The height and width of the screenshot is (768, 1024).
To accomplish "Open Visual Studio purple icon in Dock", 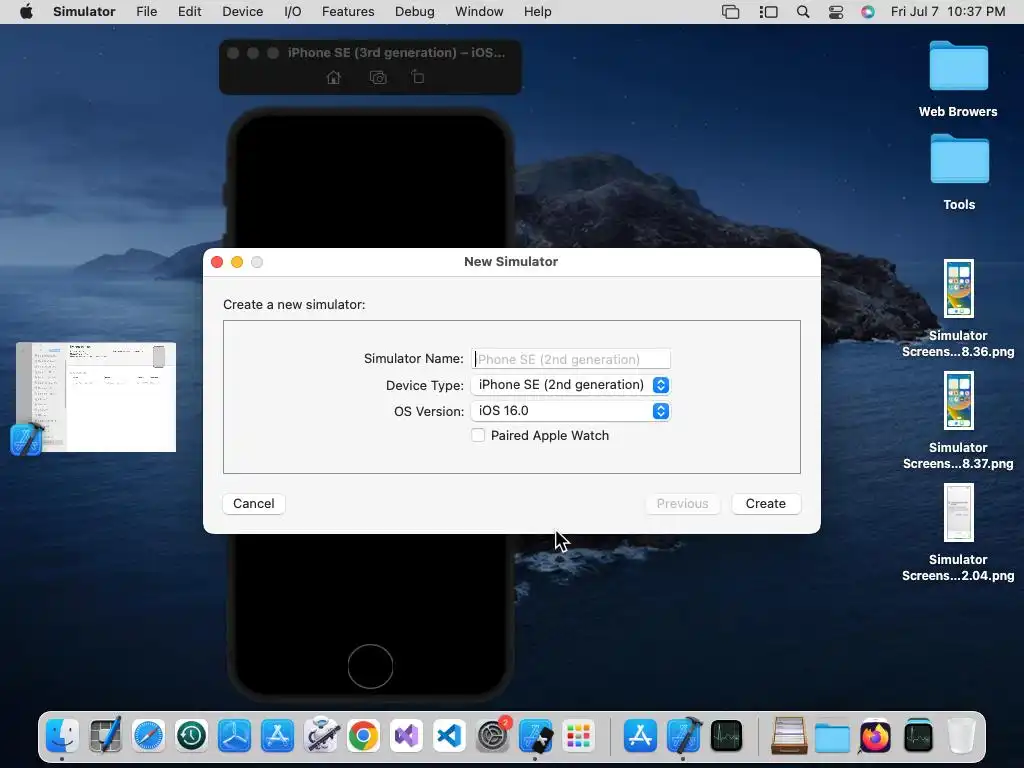I will (407, 736).
